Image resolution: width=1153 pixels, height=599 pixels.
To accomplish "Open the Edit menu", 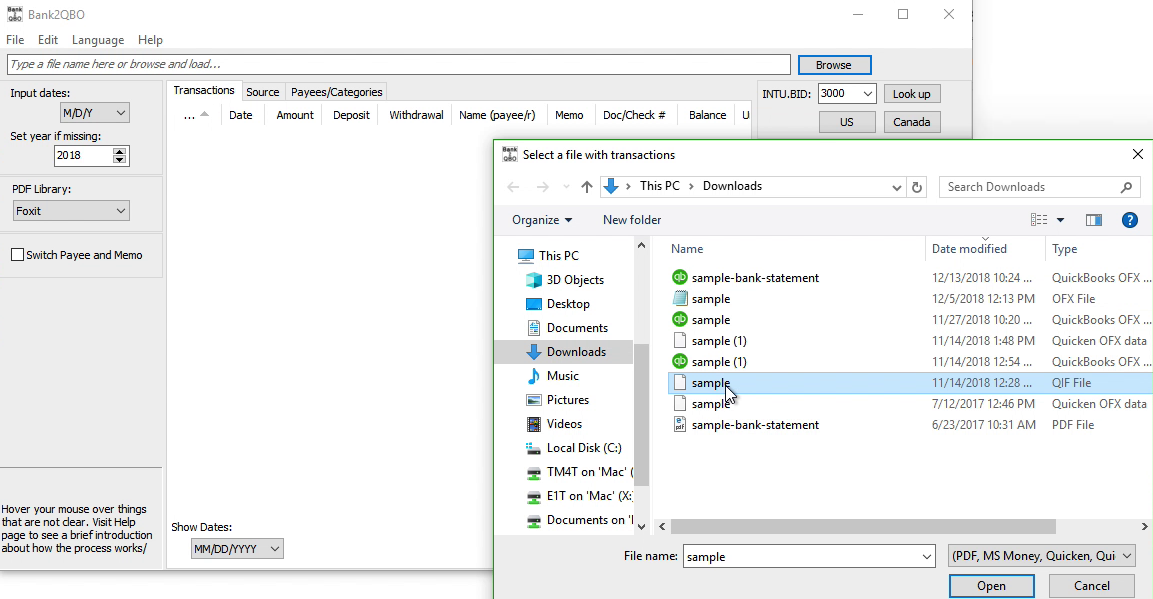I will pos(48,40).
